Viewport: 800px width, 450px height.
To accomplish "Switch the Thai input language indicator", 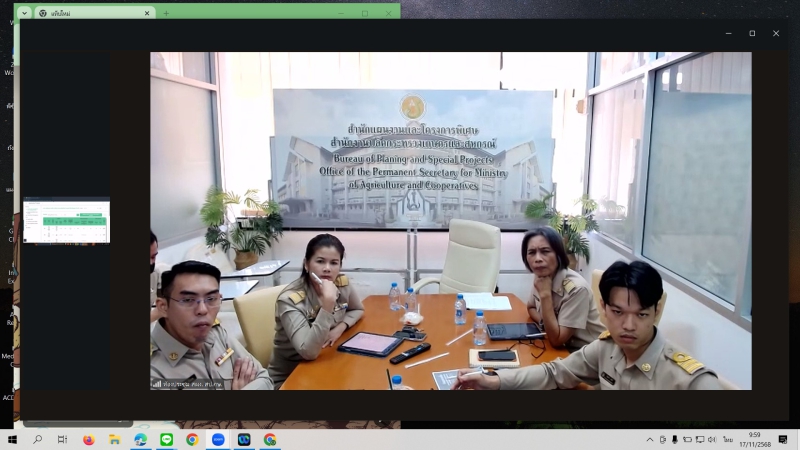I will [727, 439].
